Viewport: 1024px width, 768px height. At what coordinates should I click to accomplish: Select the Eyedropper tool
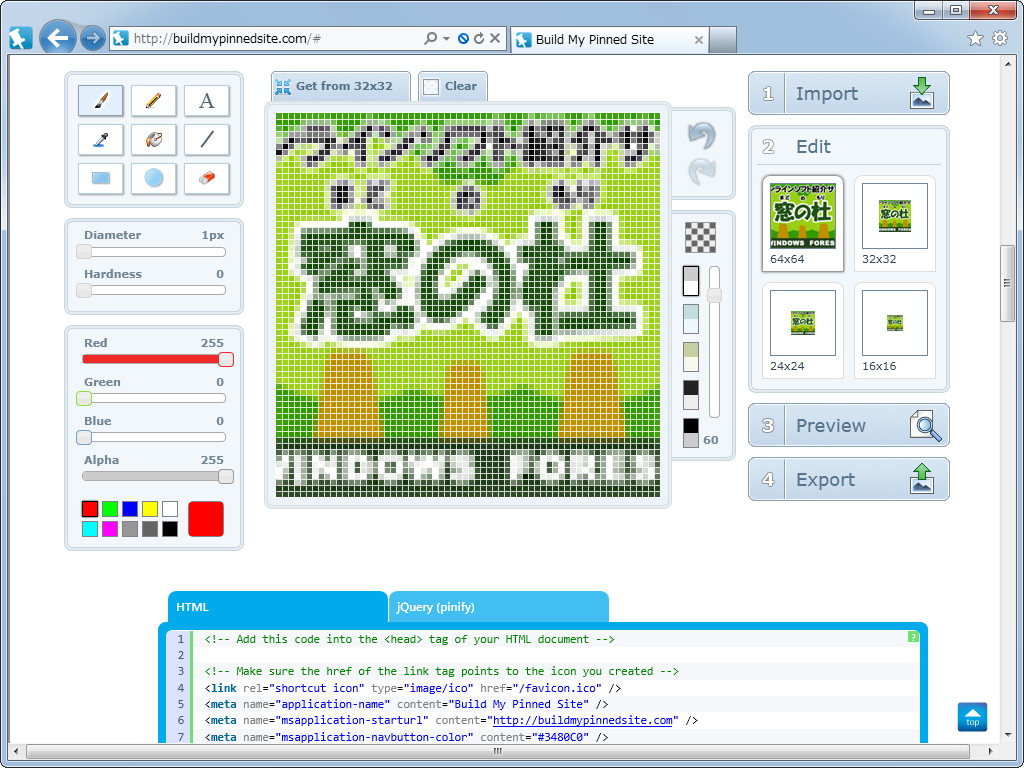click(x=100, y=139)
